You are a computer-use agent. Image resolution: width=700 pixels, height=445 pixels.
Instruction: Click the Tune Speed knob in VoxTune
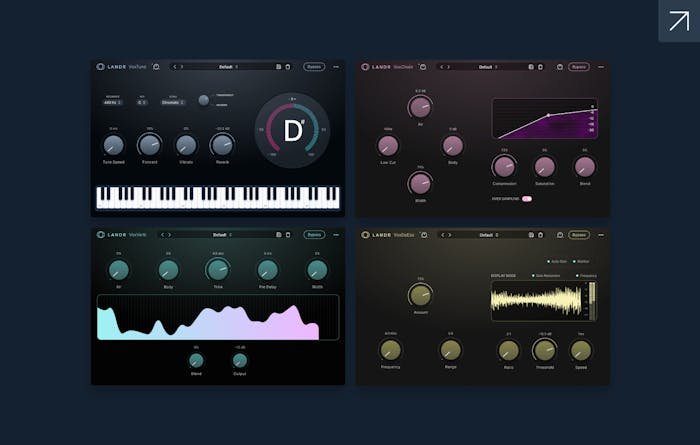point(113,146)
